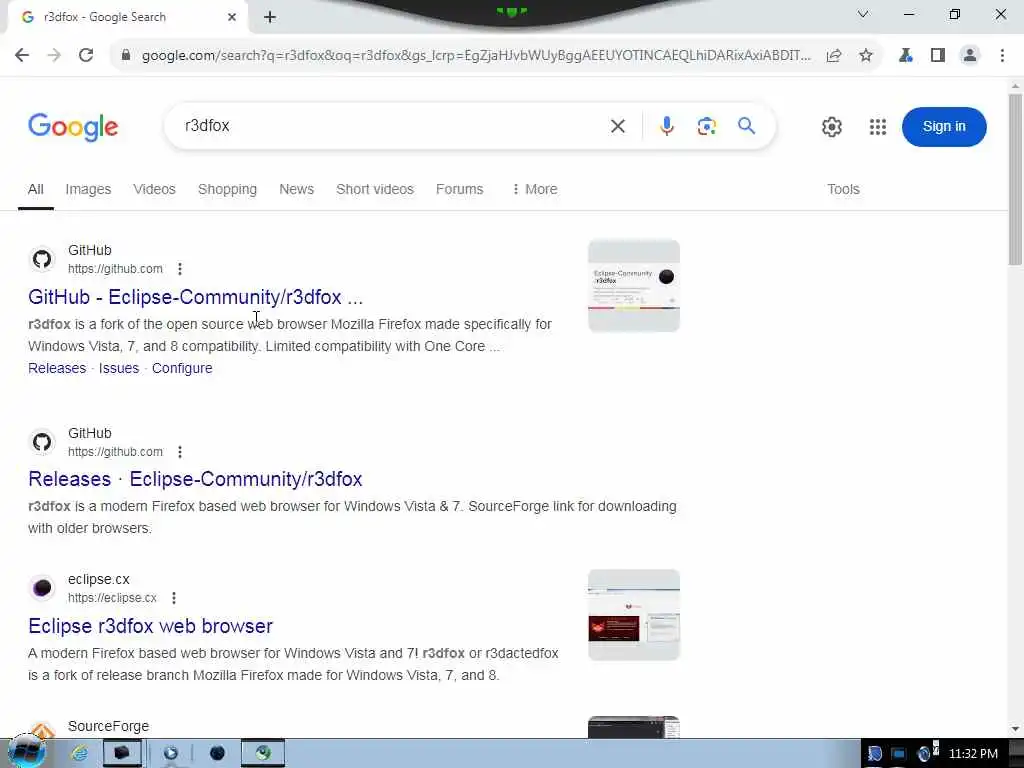Open the r3dfox dark sphere taskbar icon
The image size is (1024, 768).
(x=217, y=753)
